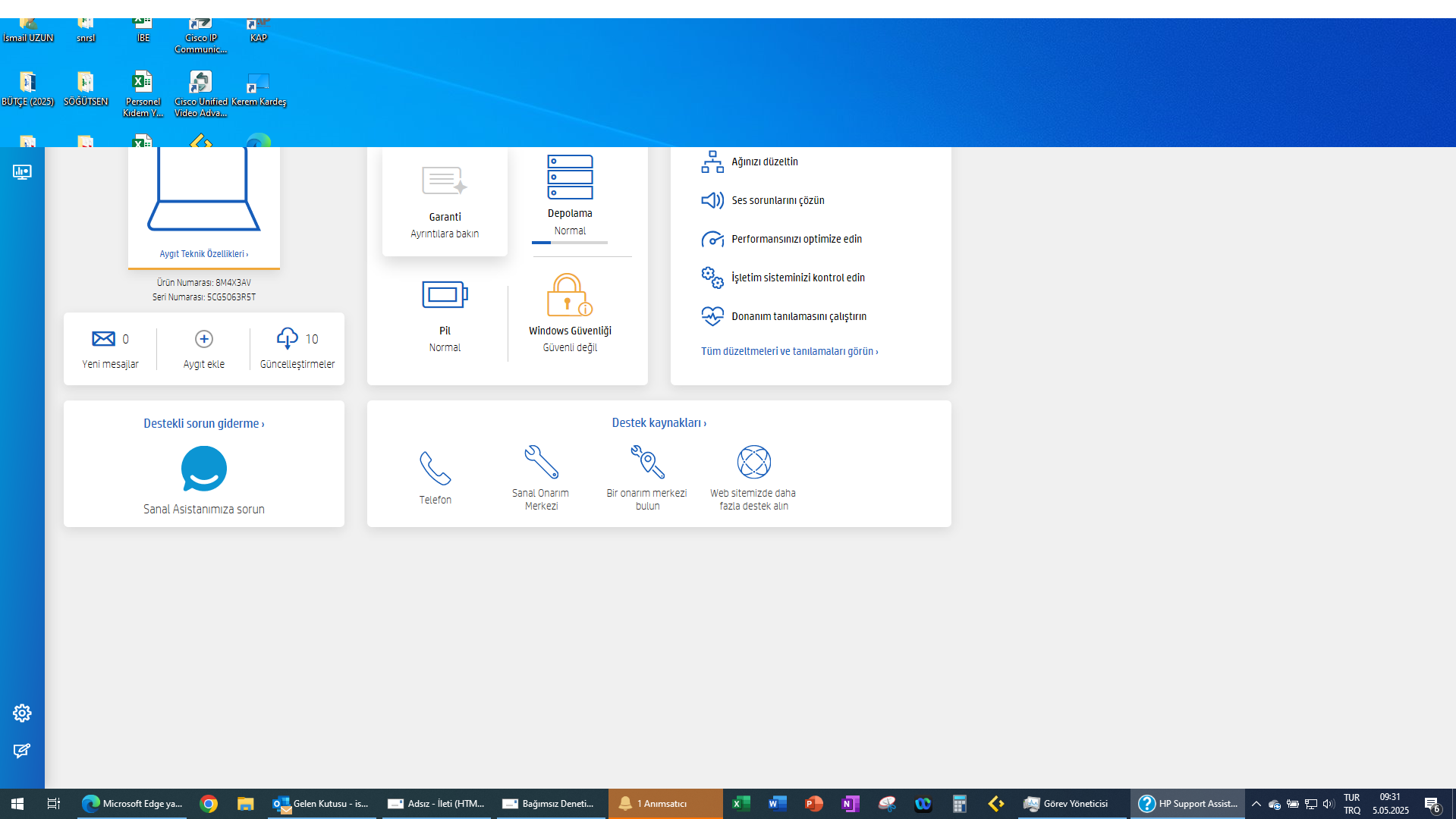Select BÜTÇE (2025) desktop icon
The height and width of the screenshot is (819, 1456).
coord(28,89)
